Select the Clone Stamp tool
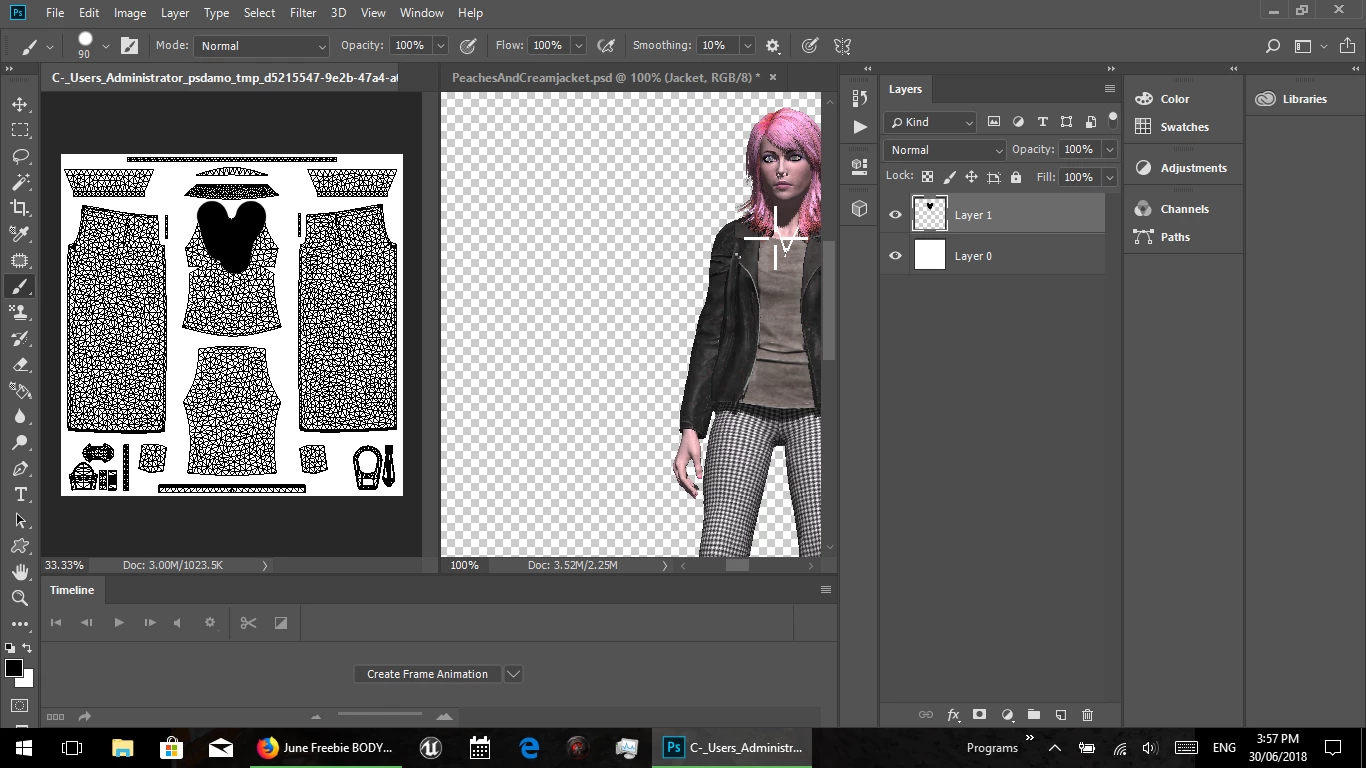This screenshot has height=768, width=1366. pos(20,313)
